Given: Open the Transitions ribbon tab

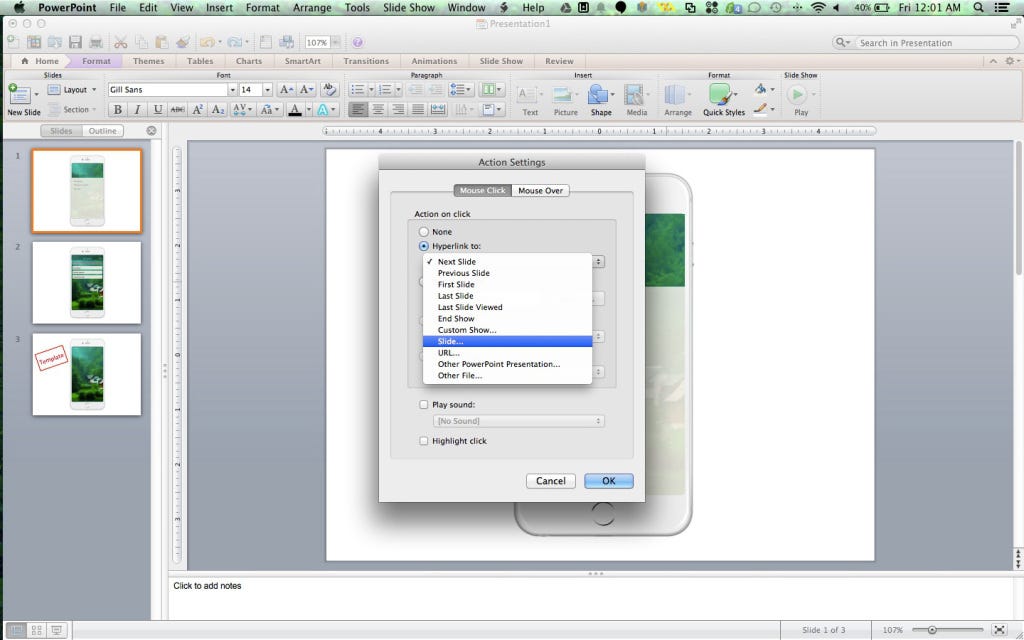Looking at the screenshot, I should click(x=366, y=61).
